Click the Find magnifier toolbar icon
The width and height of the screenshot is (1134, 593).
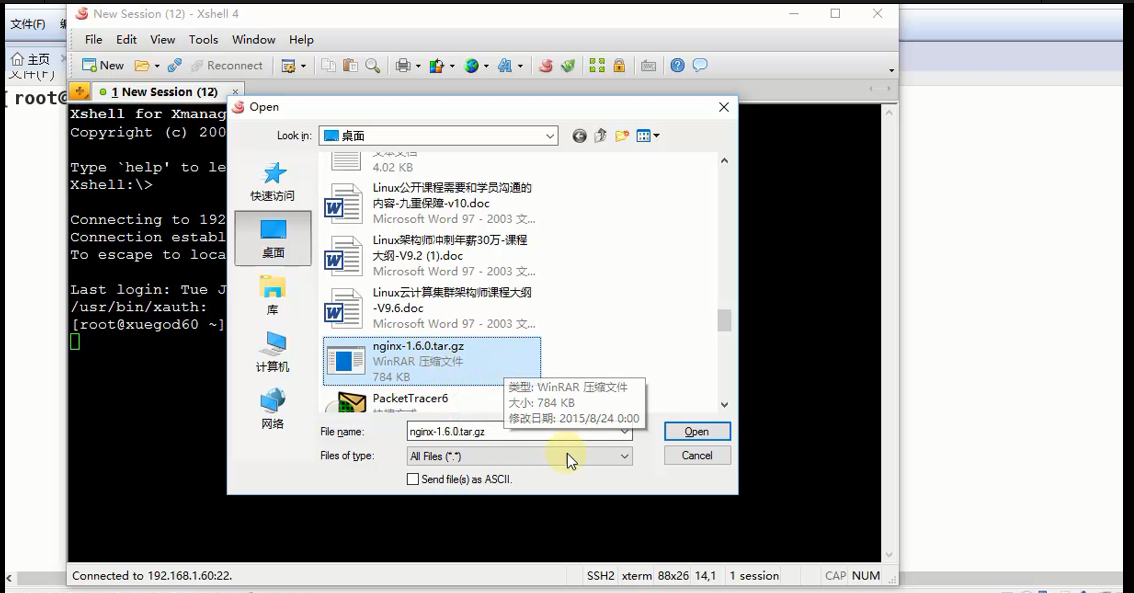(x=372, y=66)
